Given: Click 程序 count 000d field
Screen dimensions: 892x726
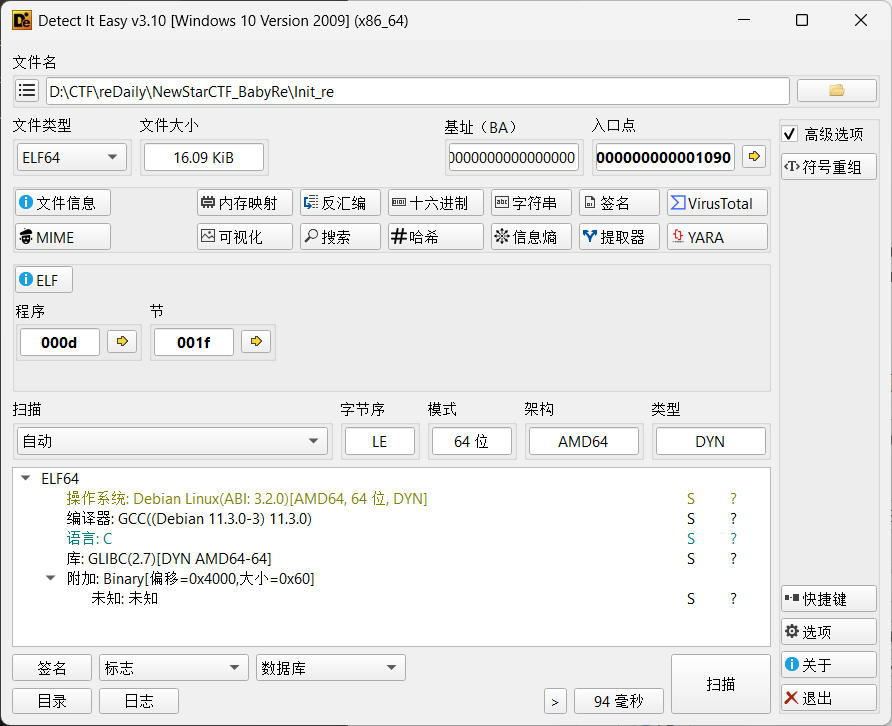Looking at the screenshot, I should pyautogui.click(x=59, y=342).
